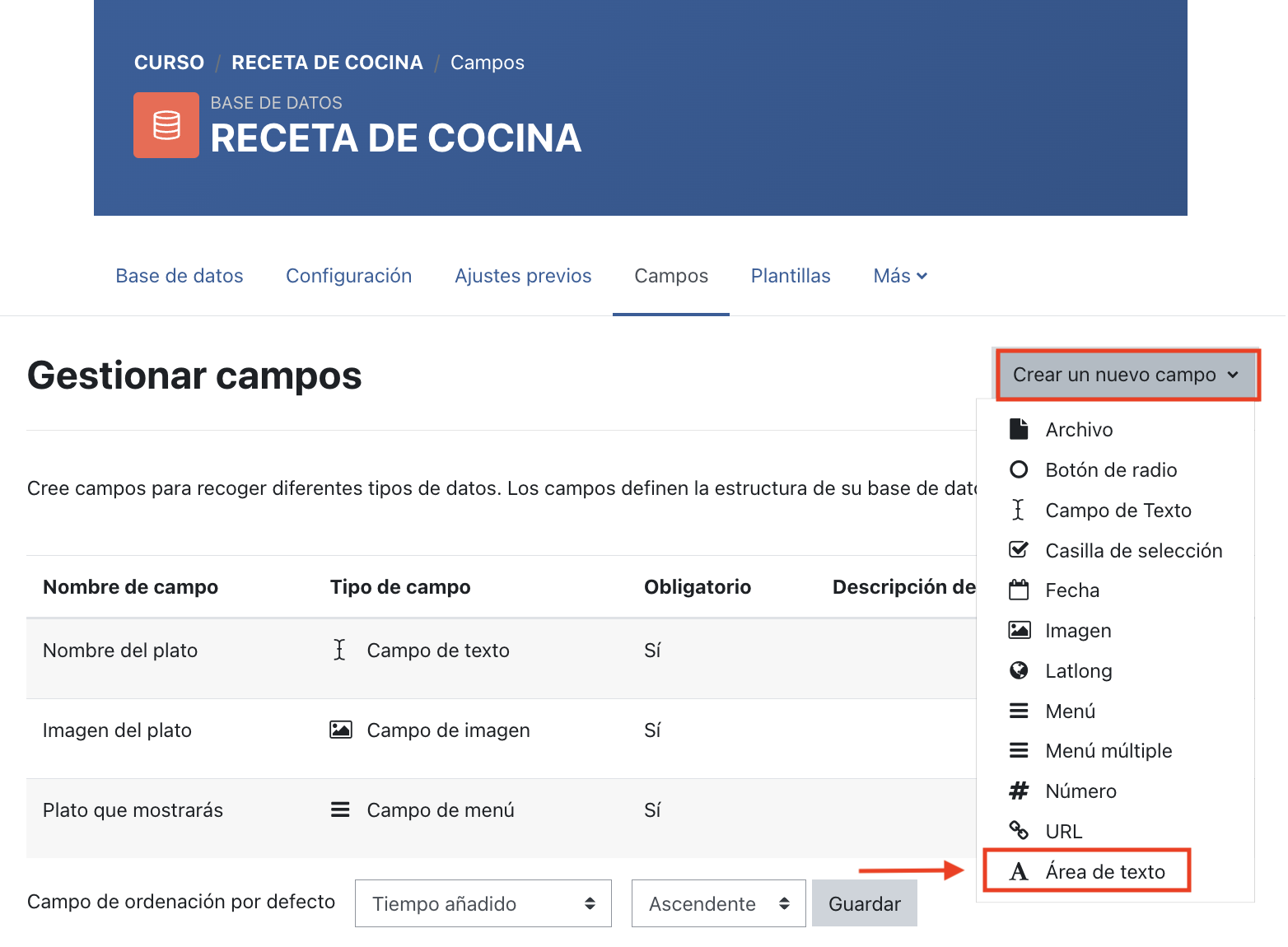1288x947 pixels.
Task: Click the Número hash icon
Action: point(1019,791)
